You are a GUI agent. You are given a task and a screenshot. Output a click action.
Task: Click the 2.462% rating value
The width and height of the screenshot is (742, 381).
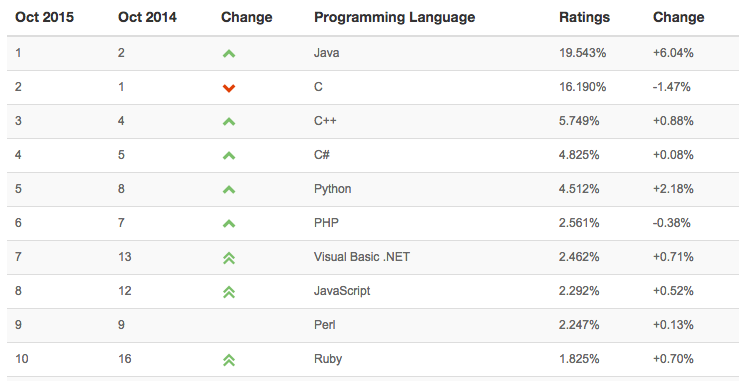[x=579, y=257]
